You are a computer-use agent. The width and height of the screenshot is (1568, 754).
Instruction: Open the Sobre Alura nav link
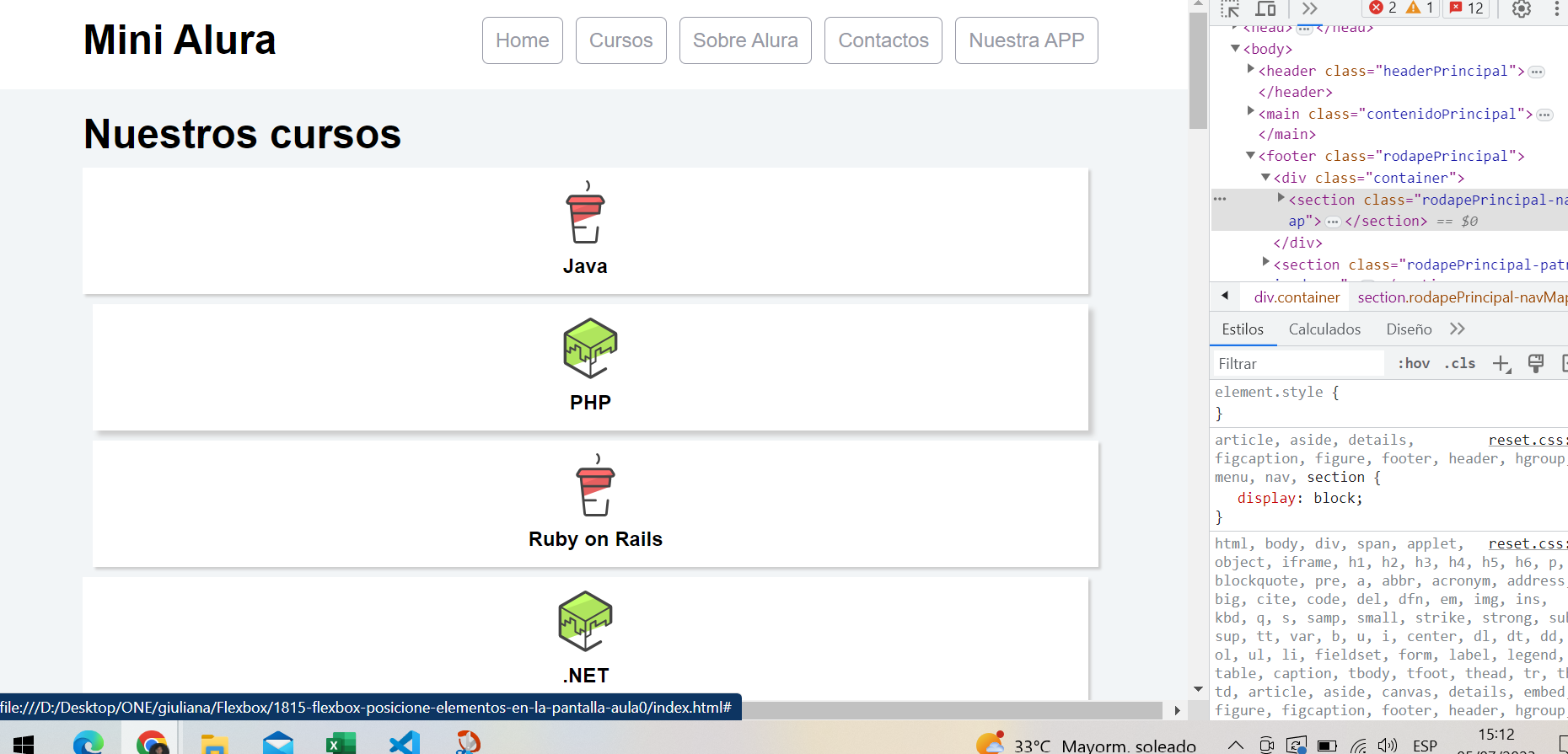click(x=745, y=40)
